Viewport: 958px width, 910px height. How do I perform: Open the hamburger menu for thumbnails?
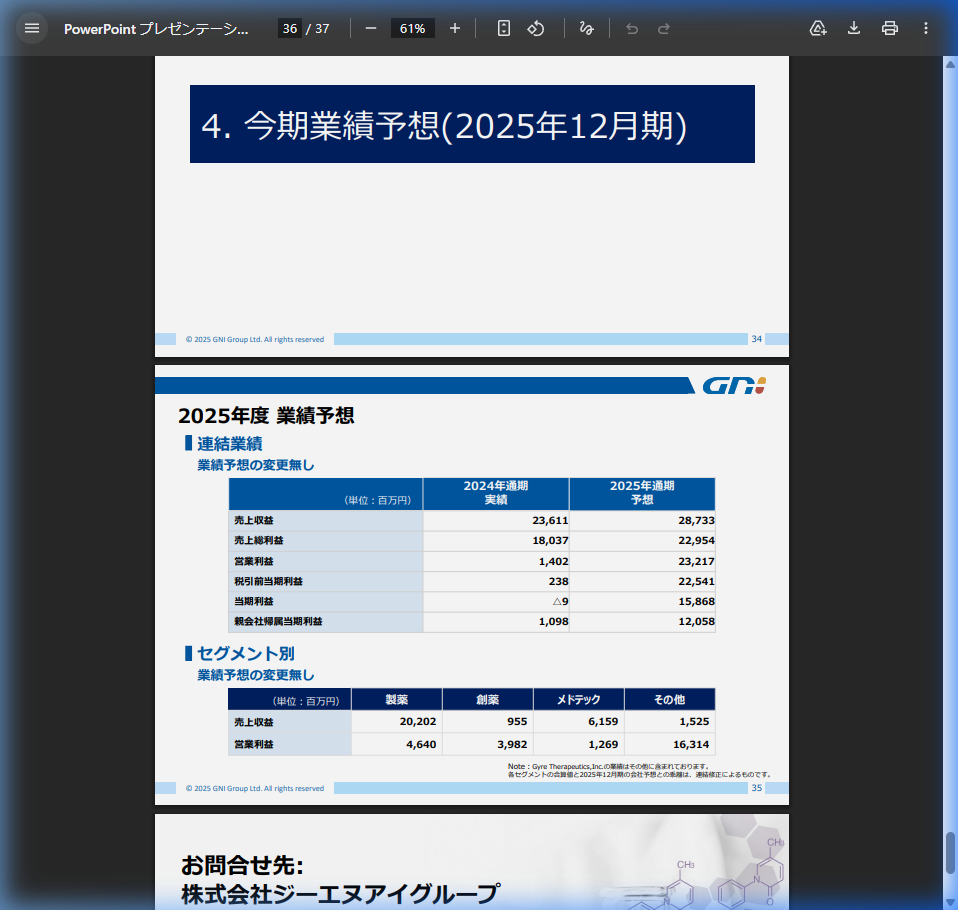tap(32, 28)
